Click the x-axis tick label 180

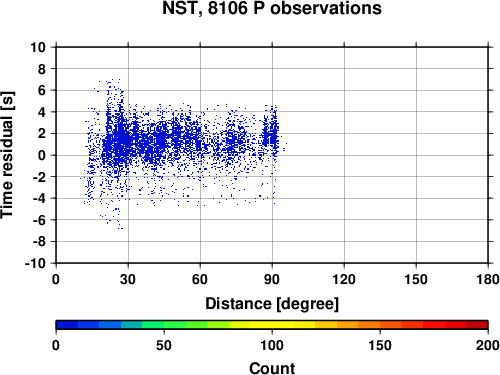488,279
